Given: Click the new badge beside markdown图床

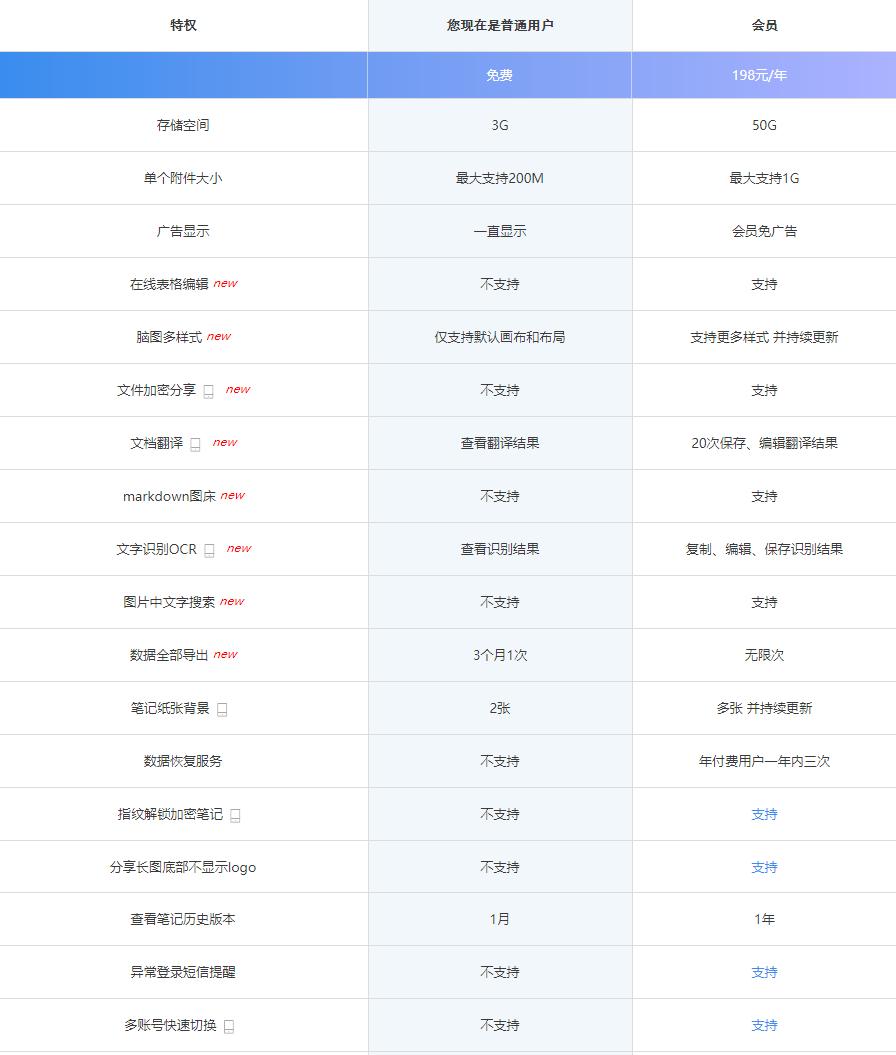Looking at the screenshot, I should 234,494.
